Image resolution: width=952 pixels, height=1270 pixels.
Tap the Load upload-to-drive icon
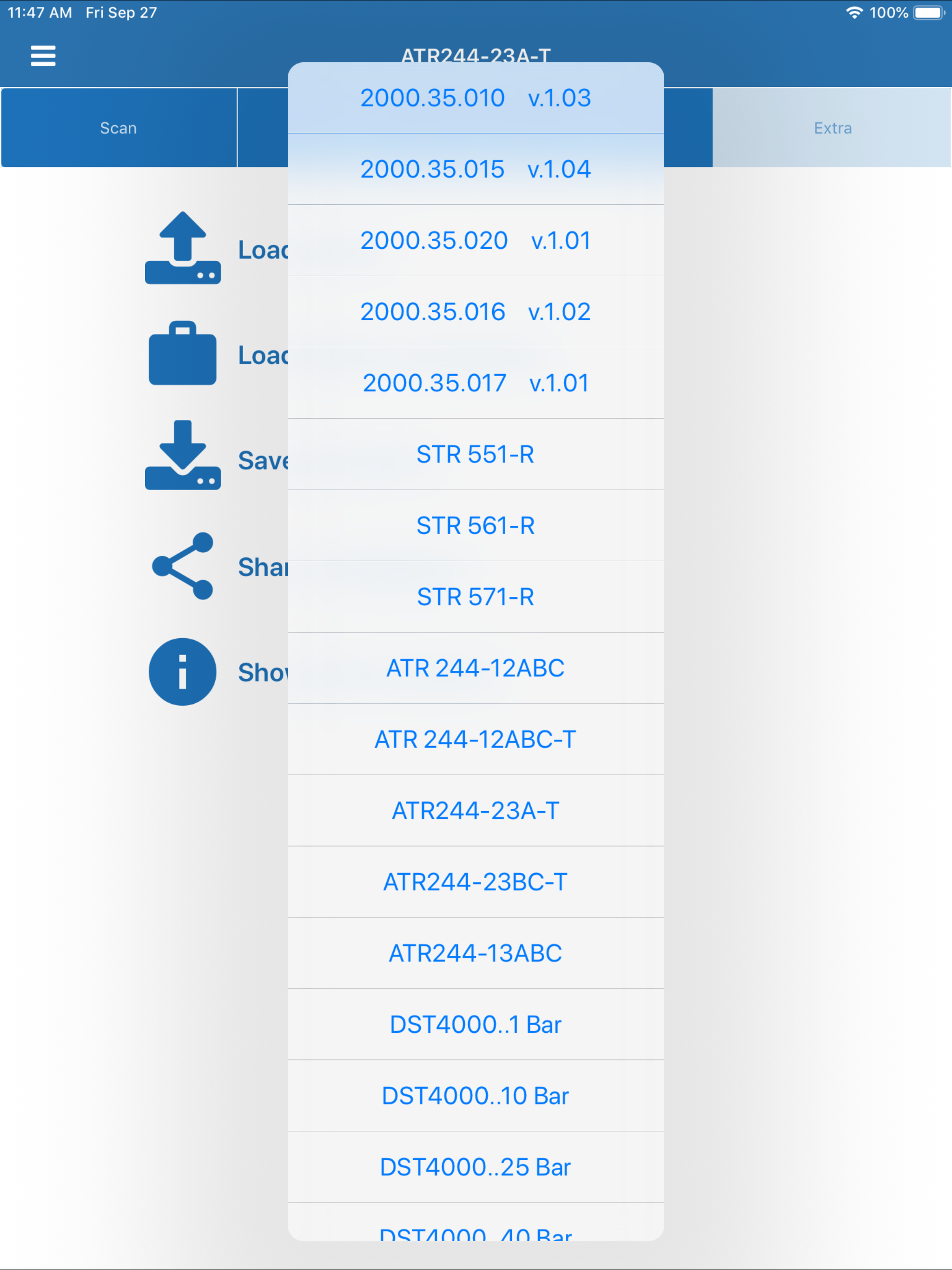tap(183, 247)
